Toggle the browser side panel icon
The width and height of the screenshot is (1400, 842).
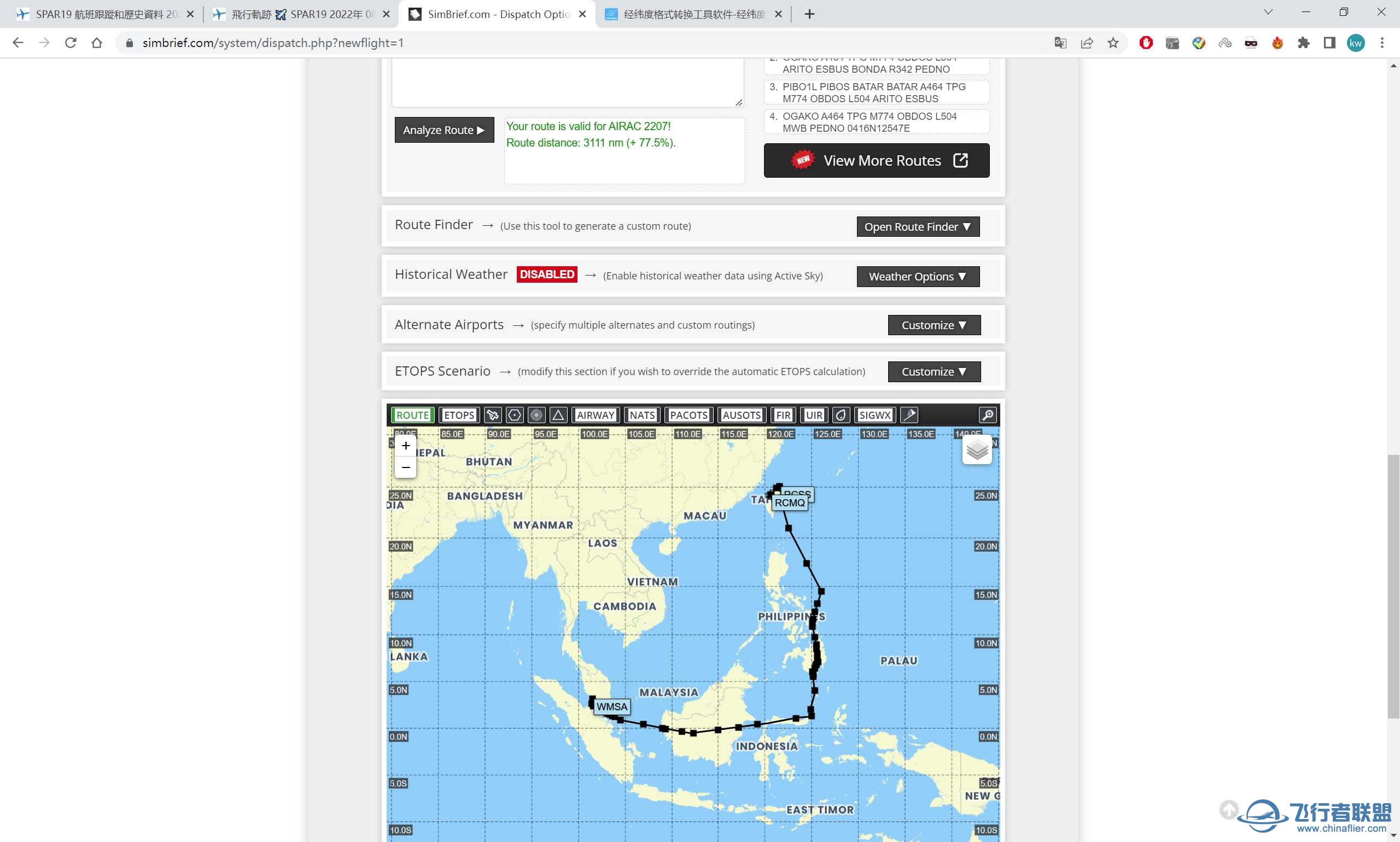(x=1329, y=43)
